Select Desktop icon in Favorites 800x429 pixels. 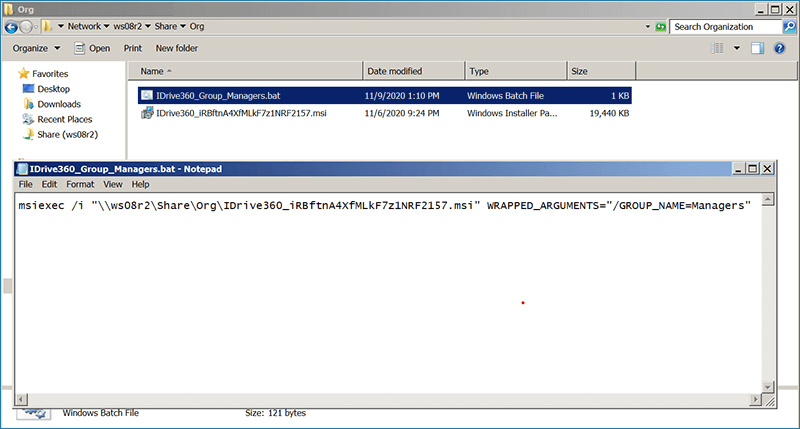[29, 89]
